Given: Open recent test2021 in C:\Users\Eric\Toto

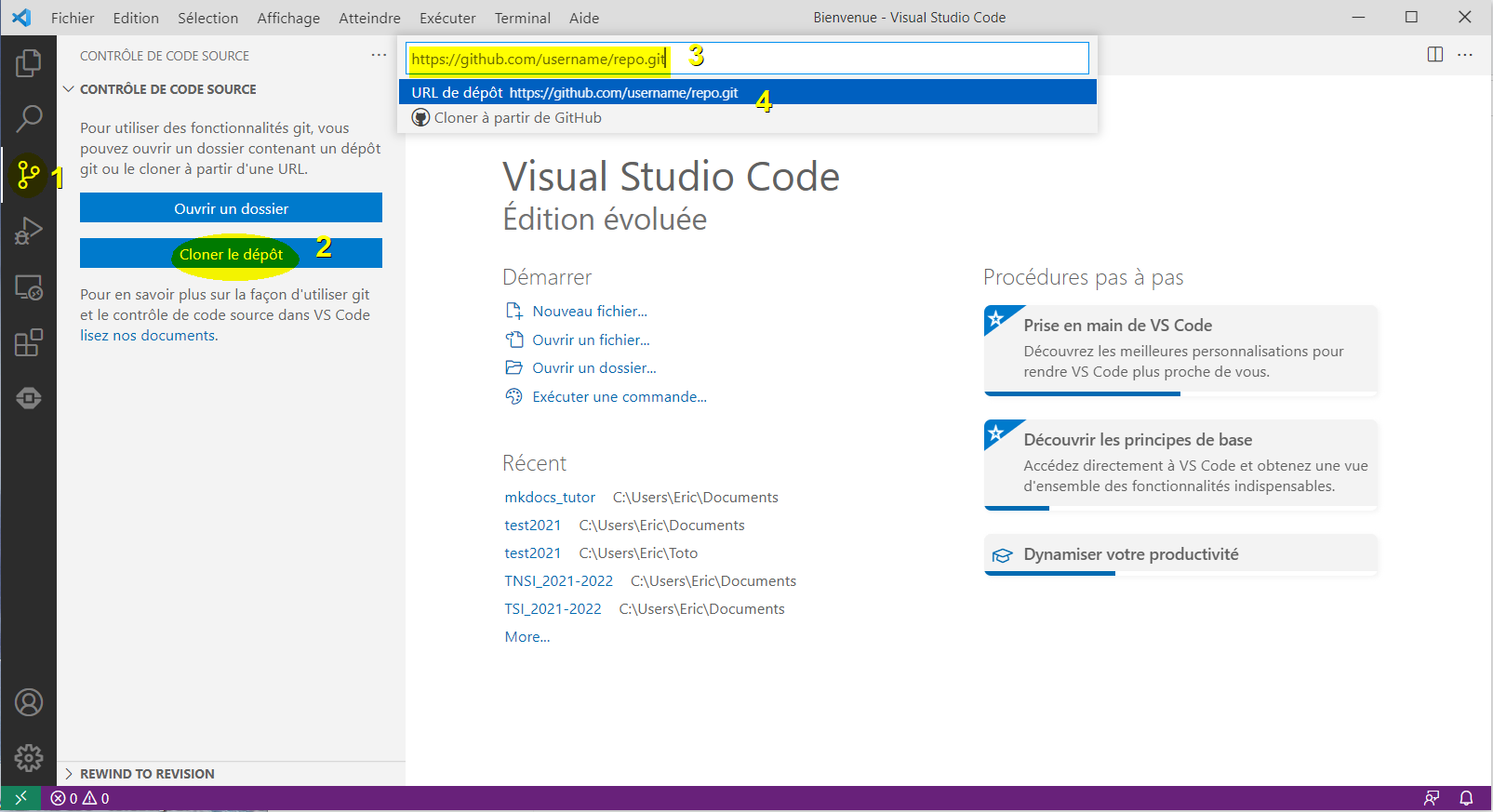Looking at the screenshot, I should [533, 553].
